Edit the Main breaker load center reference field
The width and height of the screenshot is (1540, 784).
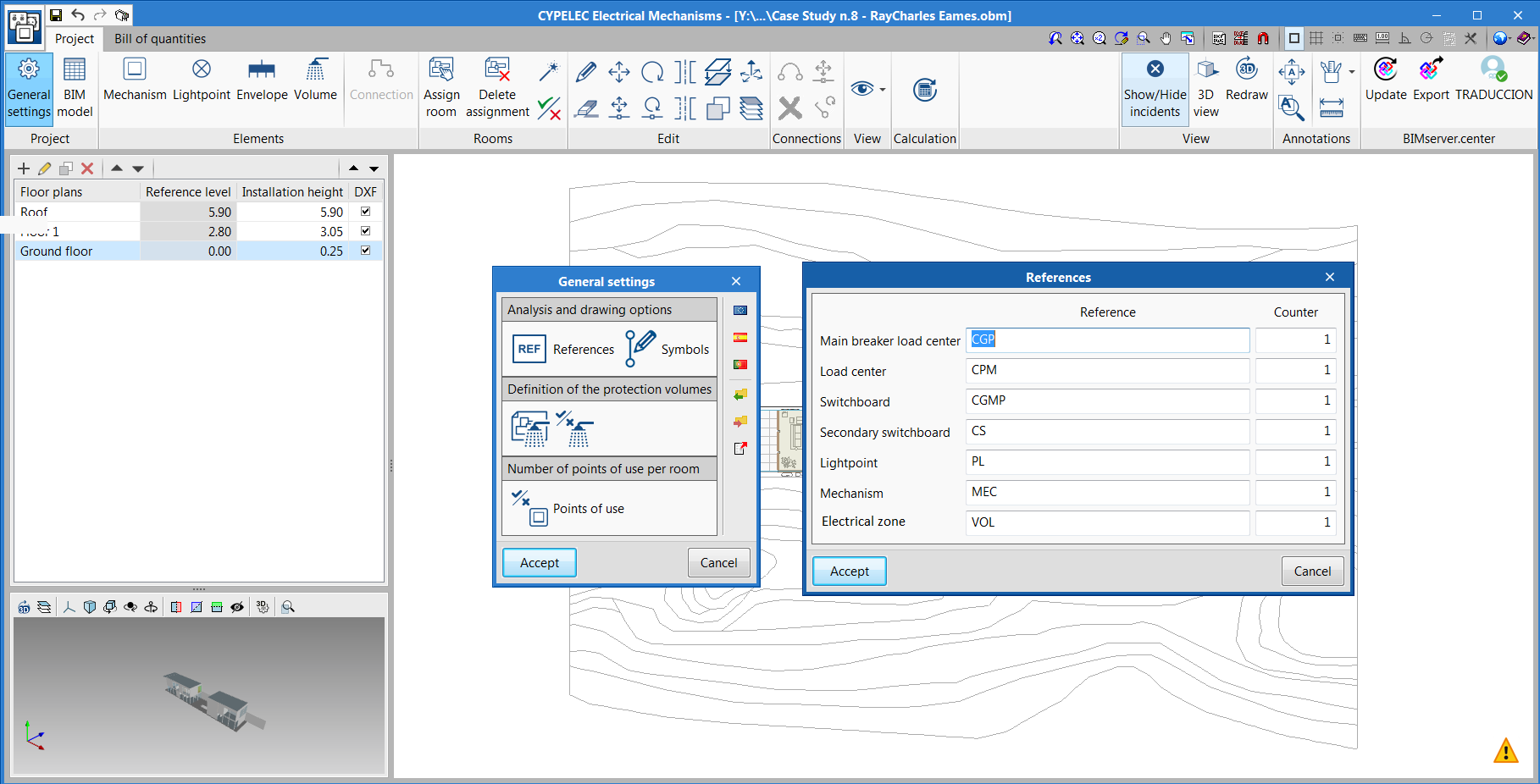pos(1107,340)
